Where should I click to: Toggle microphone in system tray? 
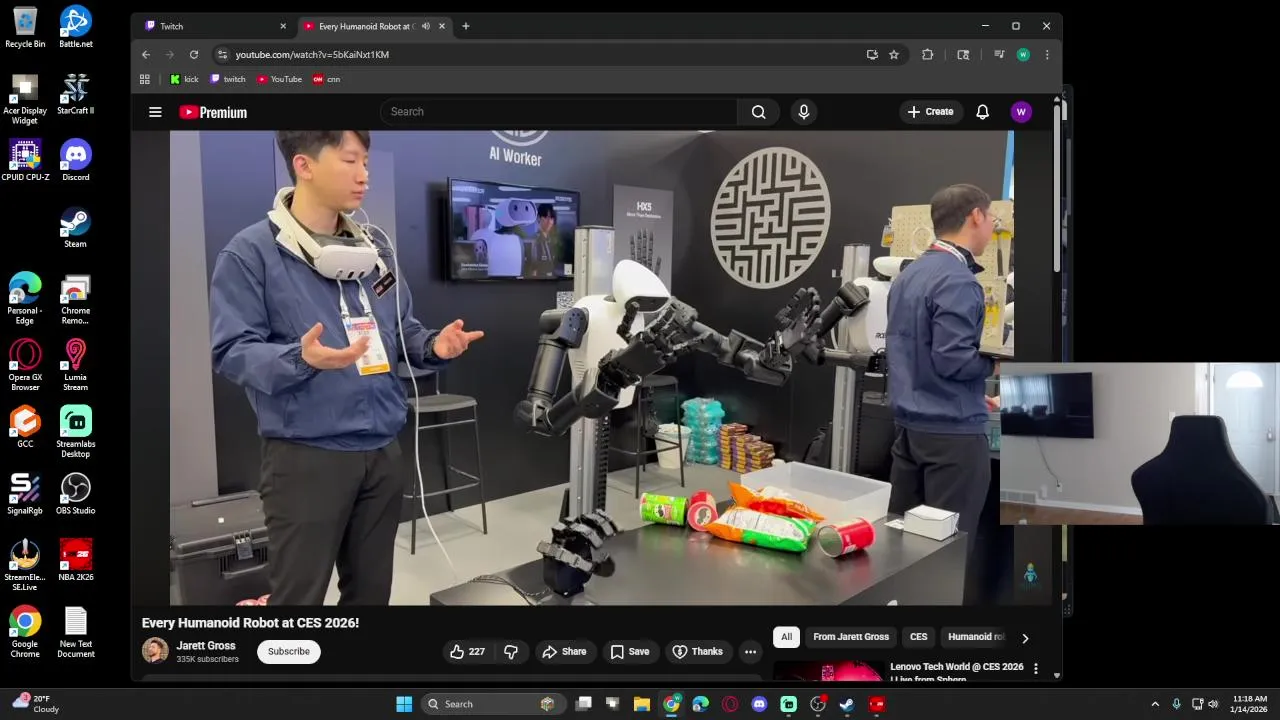click(1176, 704)
